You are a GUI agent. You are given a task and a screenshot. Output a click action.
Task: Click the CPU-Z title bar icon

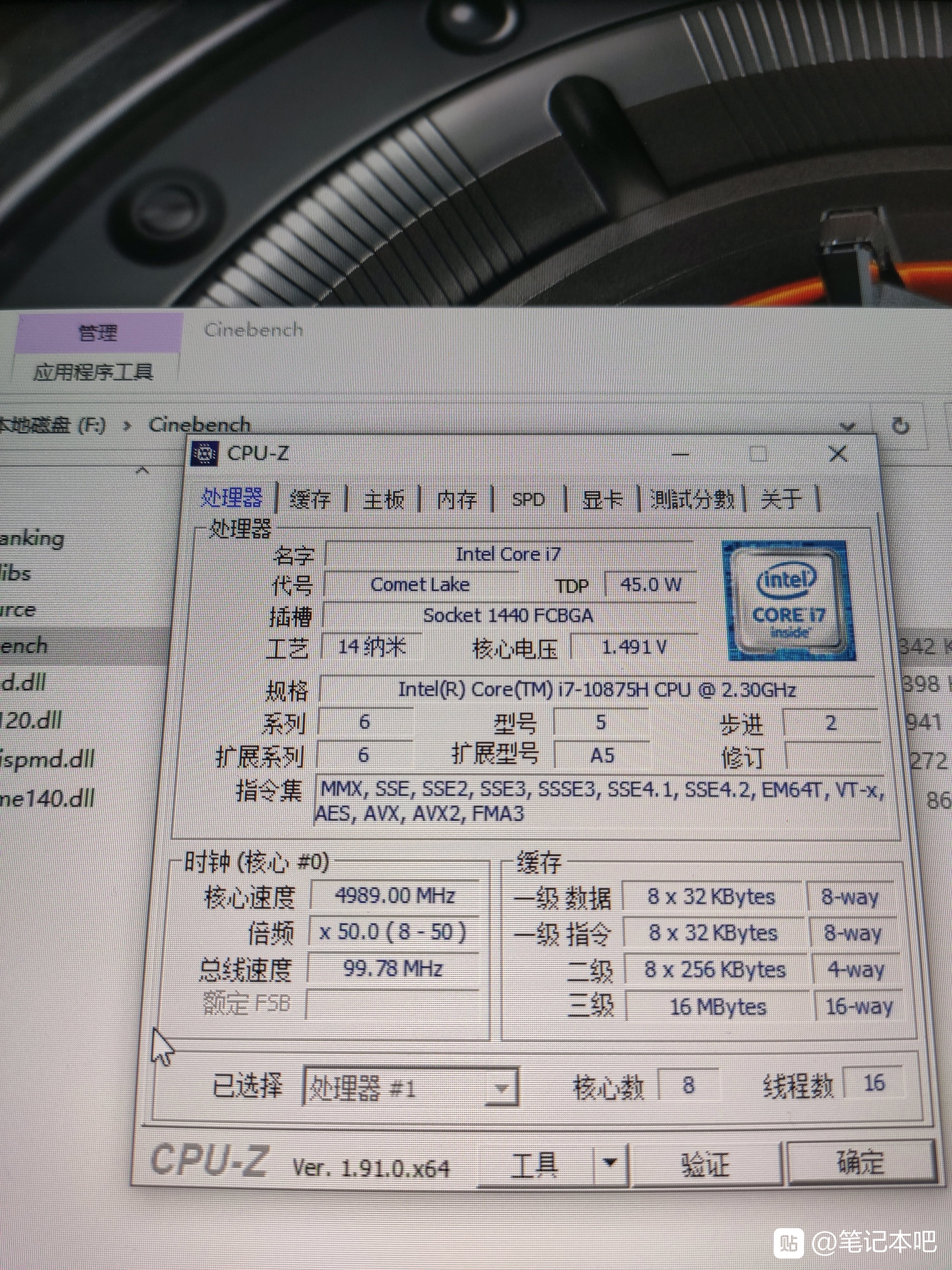[x=204, y=454]
